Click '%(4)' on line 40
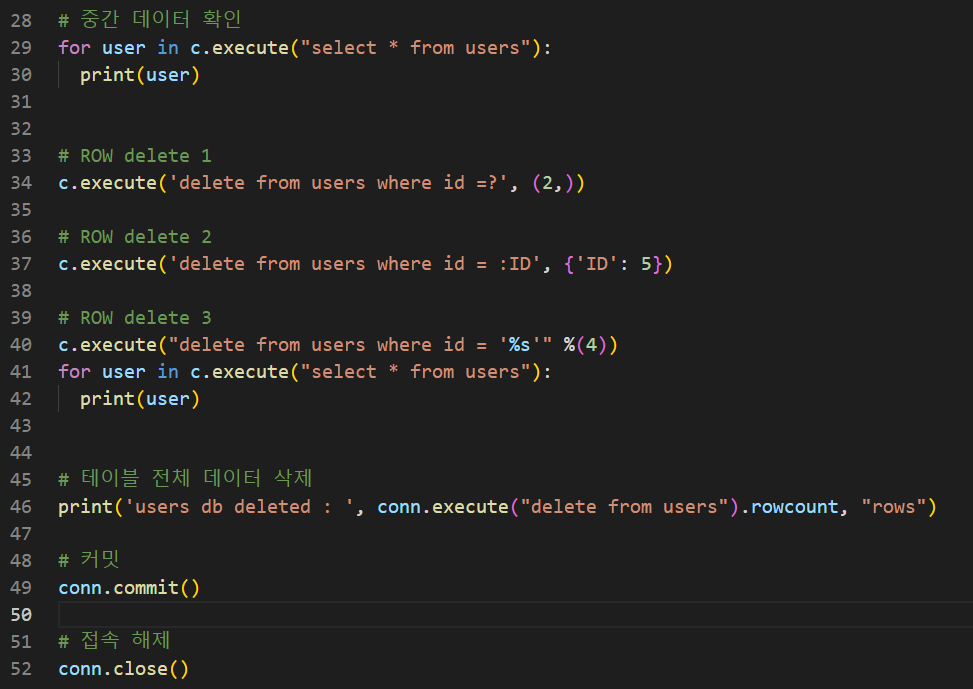Image resolution: width=973 pixels, height=689 pixels. coord(585,344)
